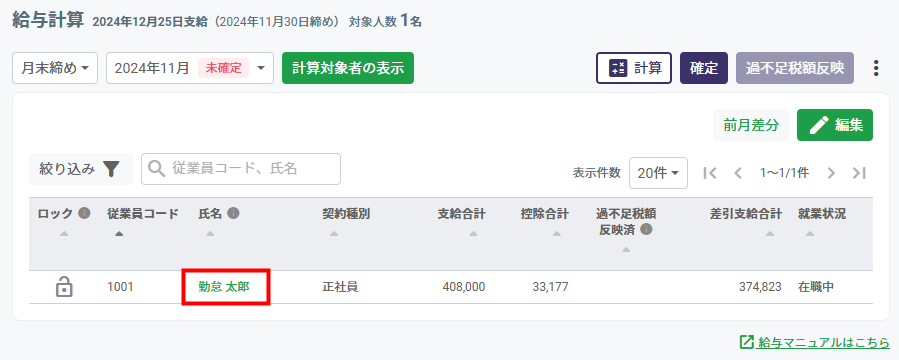Focus the 従業員コード、氏名 search field

tap(241, 169)
